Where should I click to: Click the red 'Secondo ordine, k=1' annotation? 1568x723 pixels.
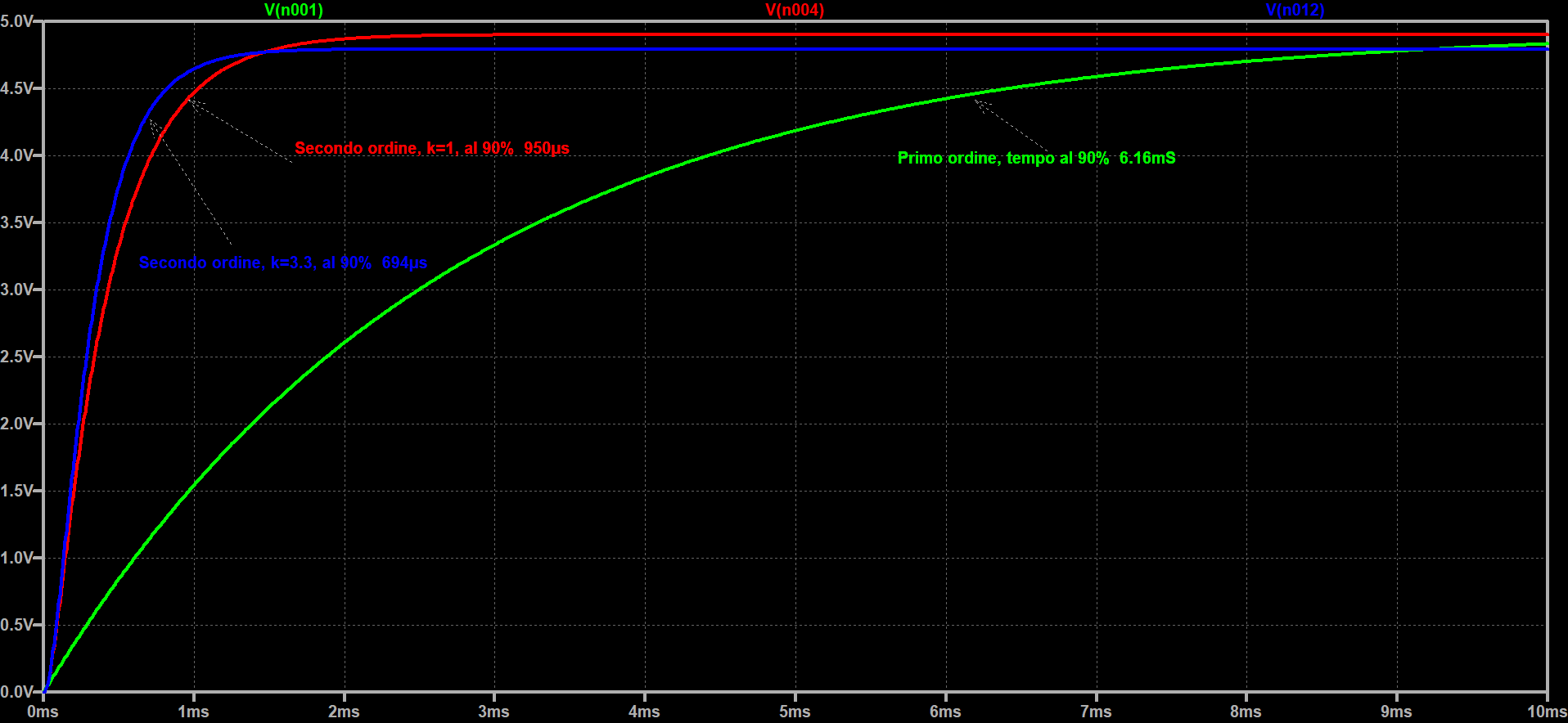click(x=431, y=148)
